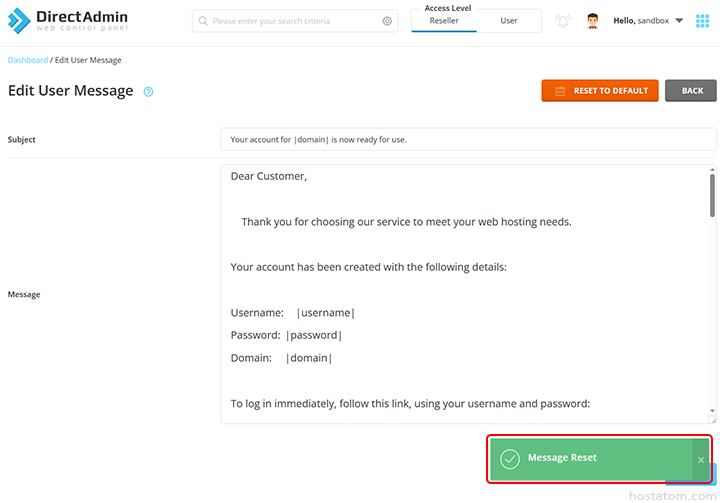Viewport: 720px width, 503px height.
Task: Switch access level to Reseller
Action: 444,21
